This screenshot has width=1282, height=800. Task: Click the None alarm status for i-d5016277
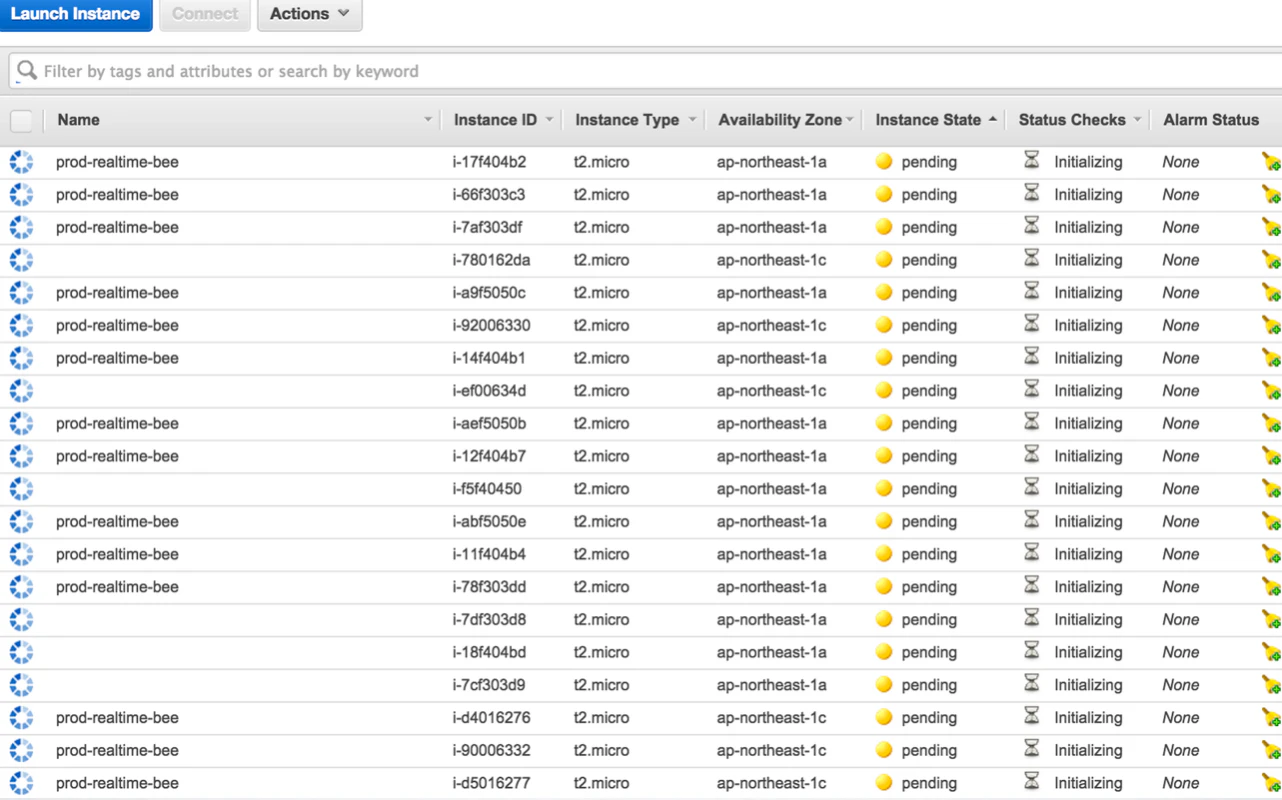[x=1180, y=783]
